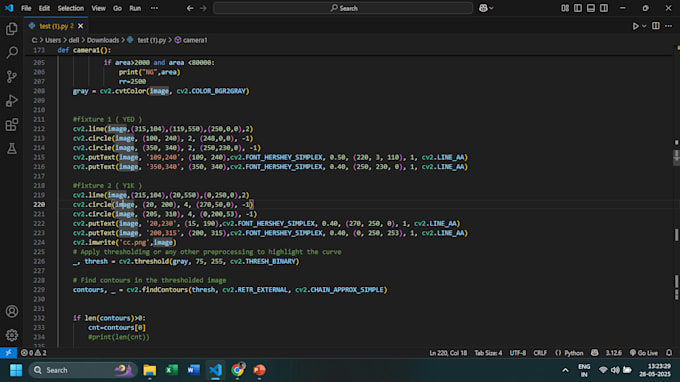
Task: Change UTF-8 file encoding
Action: coord(517,353)
